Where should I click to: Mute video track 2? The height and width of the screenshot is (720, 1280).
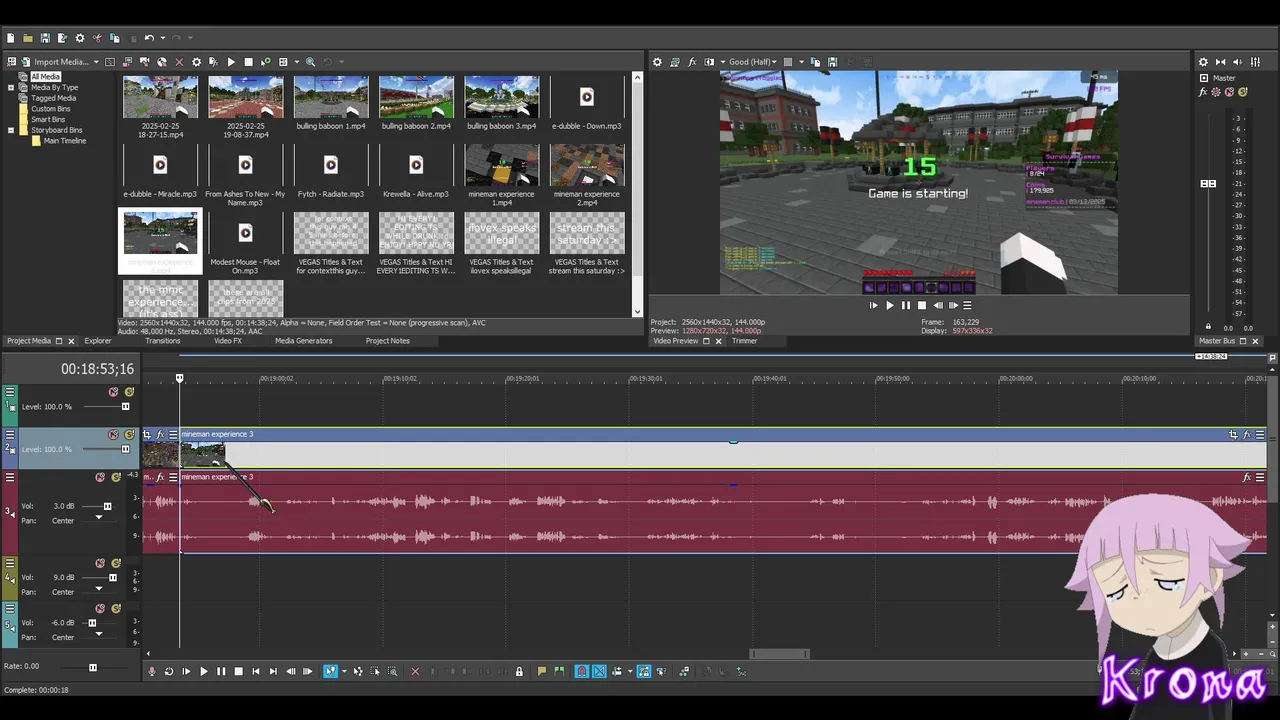[113, 435]
